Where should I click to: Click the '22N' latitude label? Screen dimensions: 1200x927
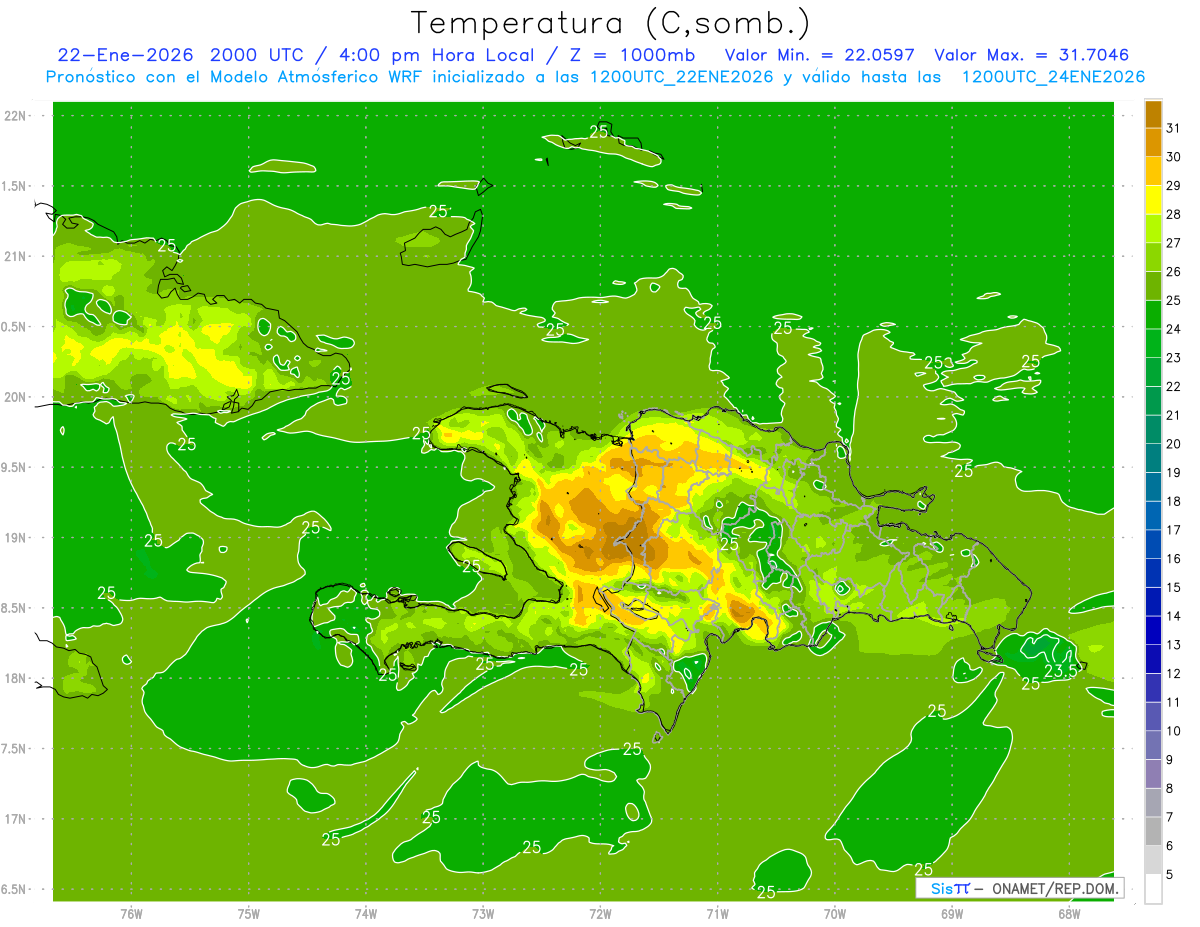(x=14, y=116)
